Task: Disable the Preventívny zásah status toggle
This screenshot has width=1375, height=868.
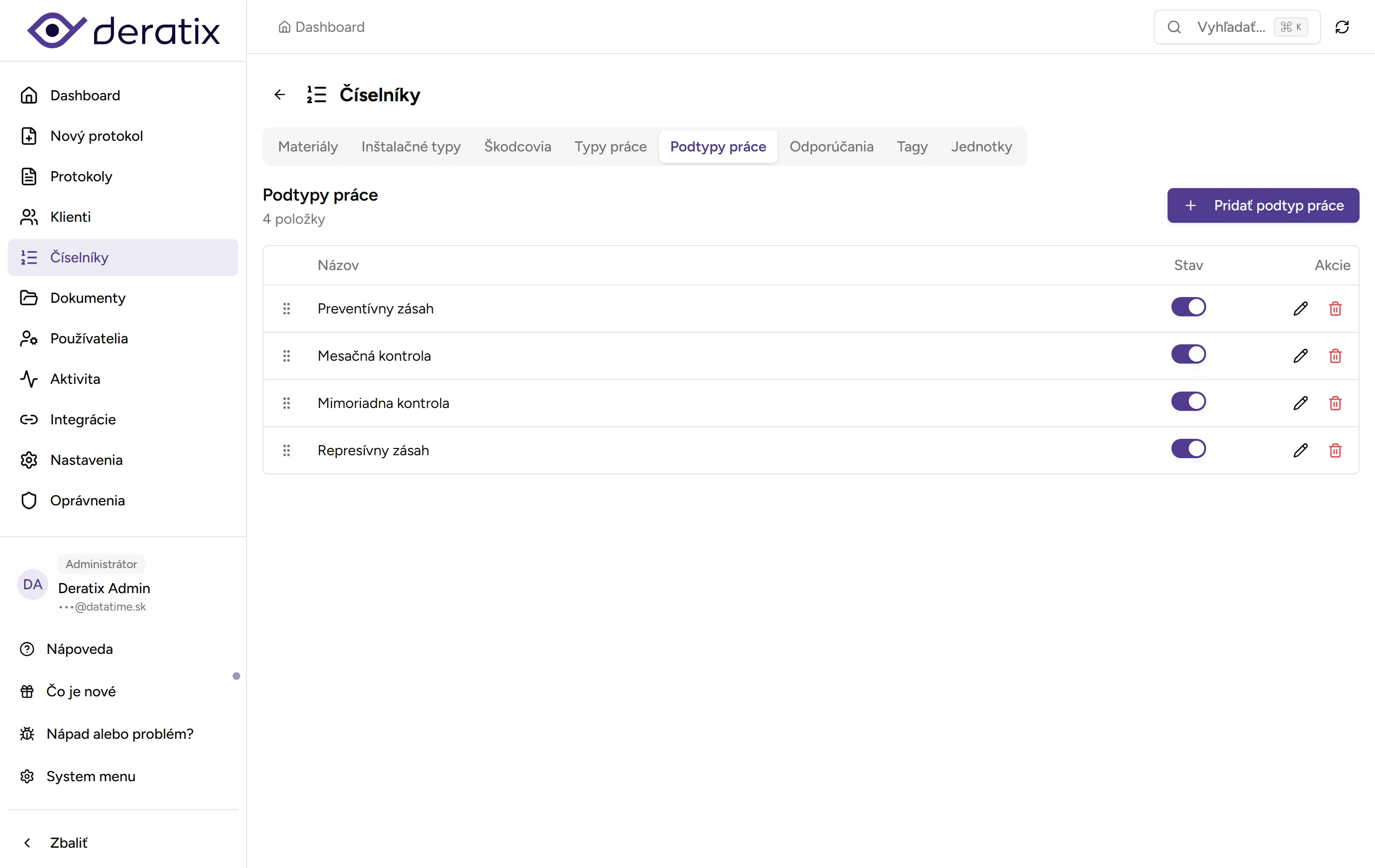Action: (x=1188, y=307)
